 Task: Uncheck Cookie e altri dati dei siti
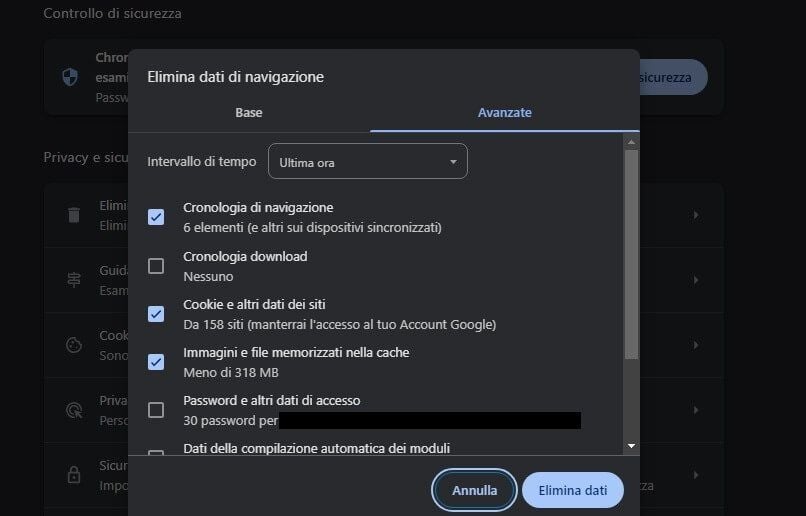[x=156, y=314]
